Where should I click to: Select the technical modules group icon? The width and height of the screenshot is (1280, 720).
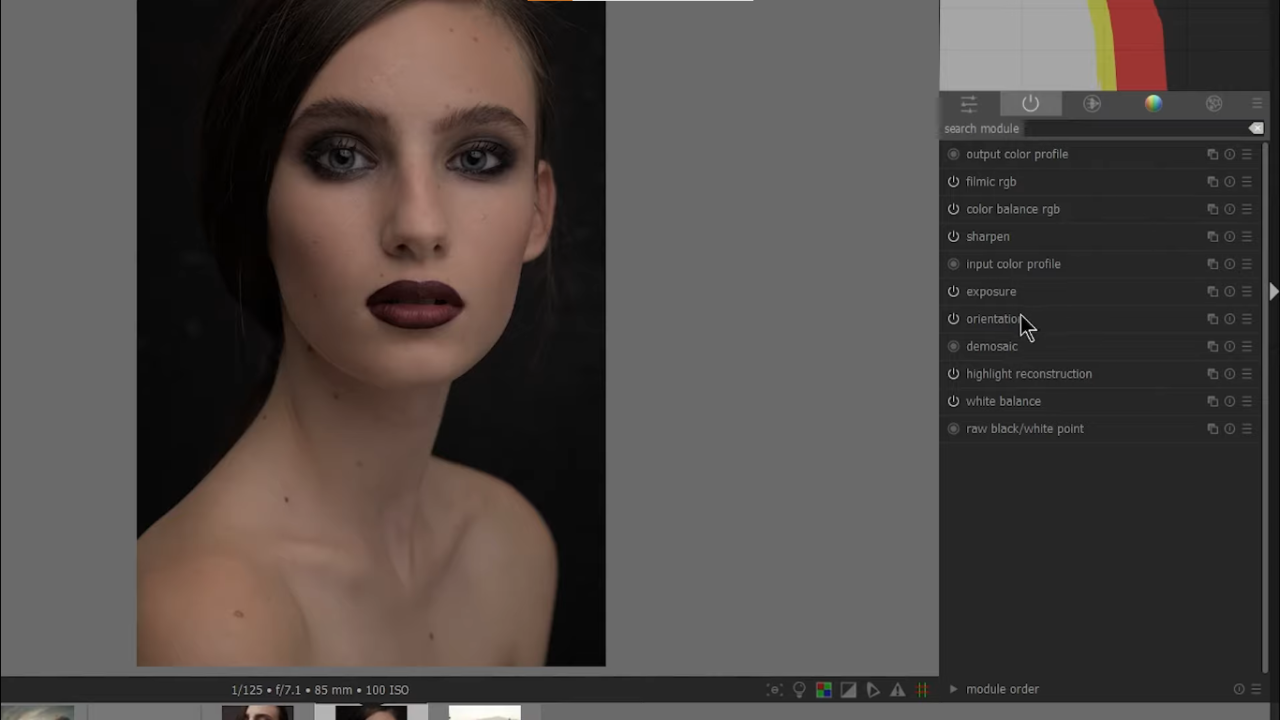click(1092, 103)
